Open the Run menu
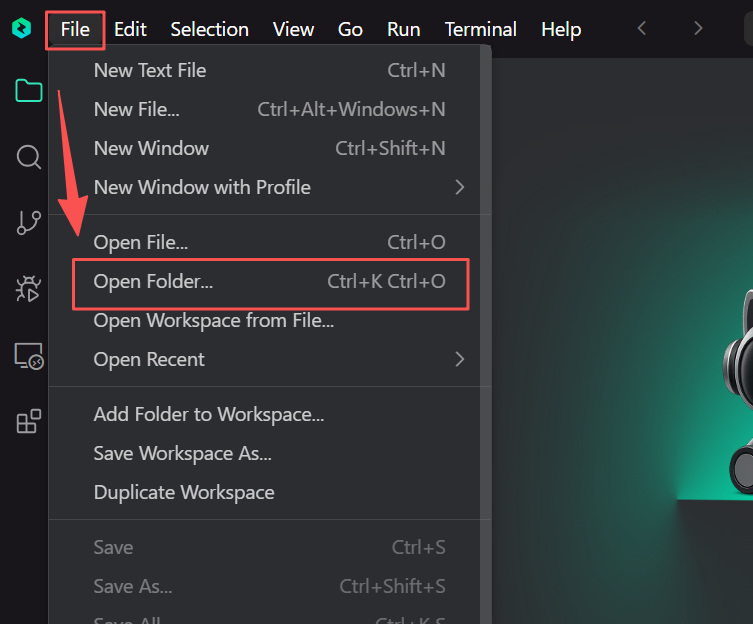The image size is (753, 624). pyautogui.click(x=403, y=30)
